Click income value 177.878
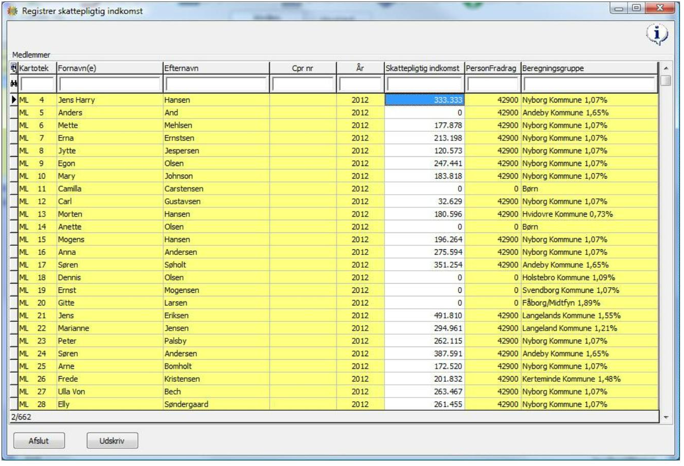Screen dimensions: 684x466 tap(448, 125)
